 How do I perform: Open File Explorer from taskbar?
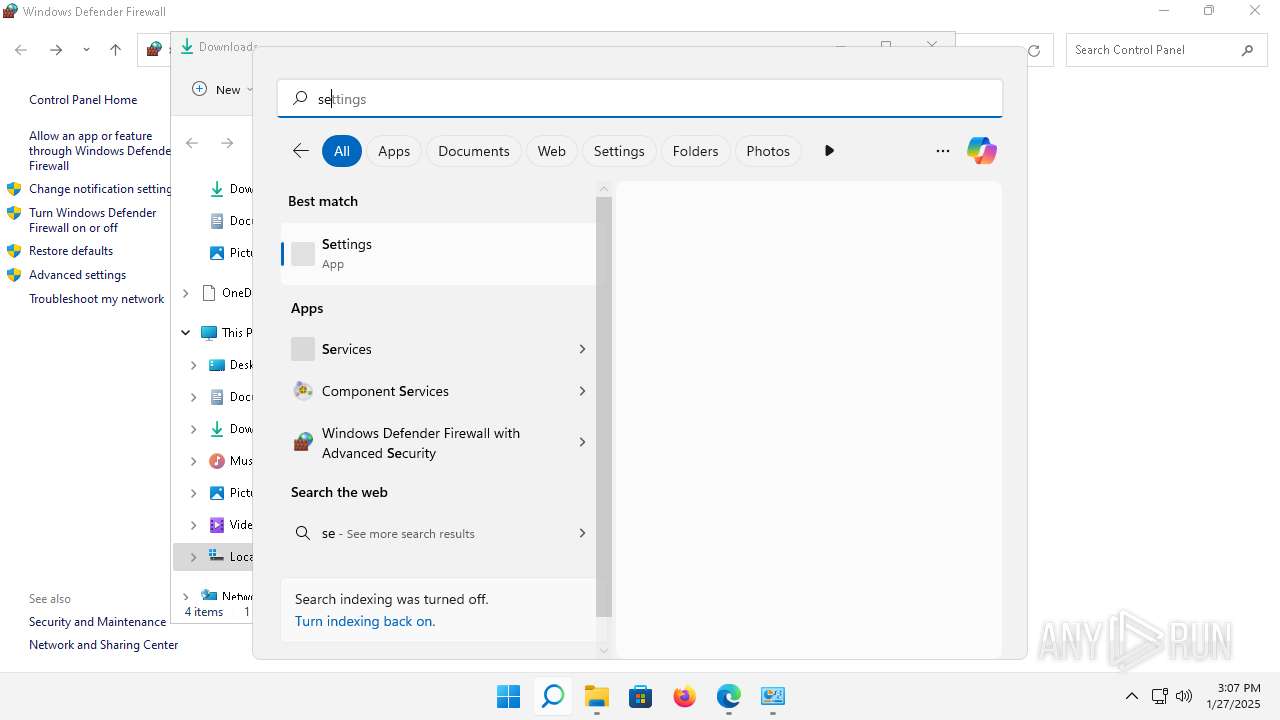pyautogui.click(x=597, y=697)
